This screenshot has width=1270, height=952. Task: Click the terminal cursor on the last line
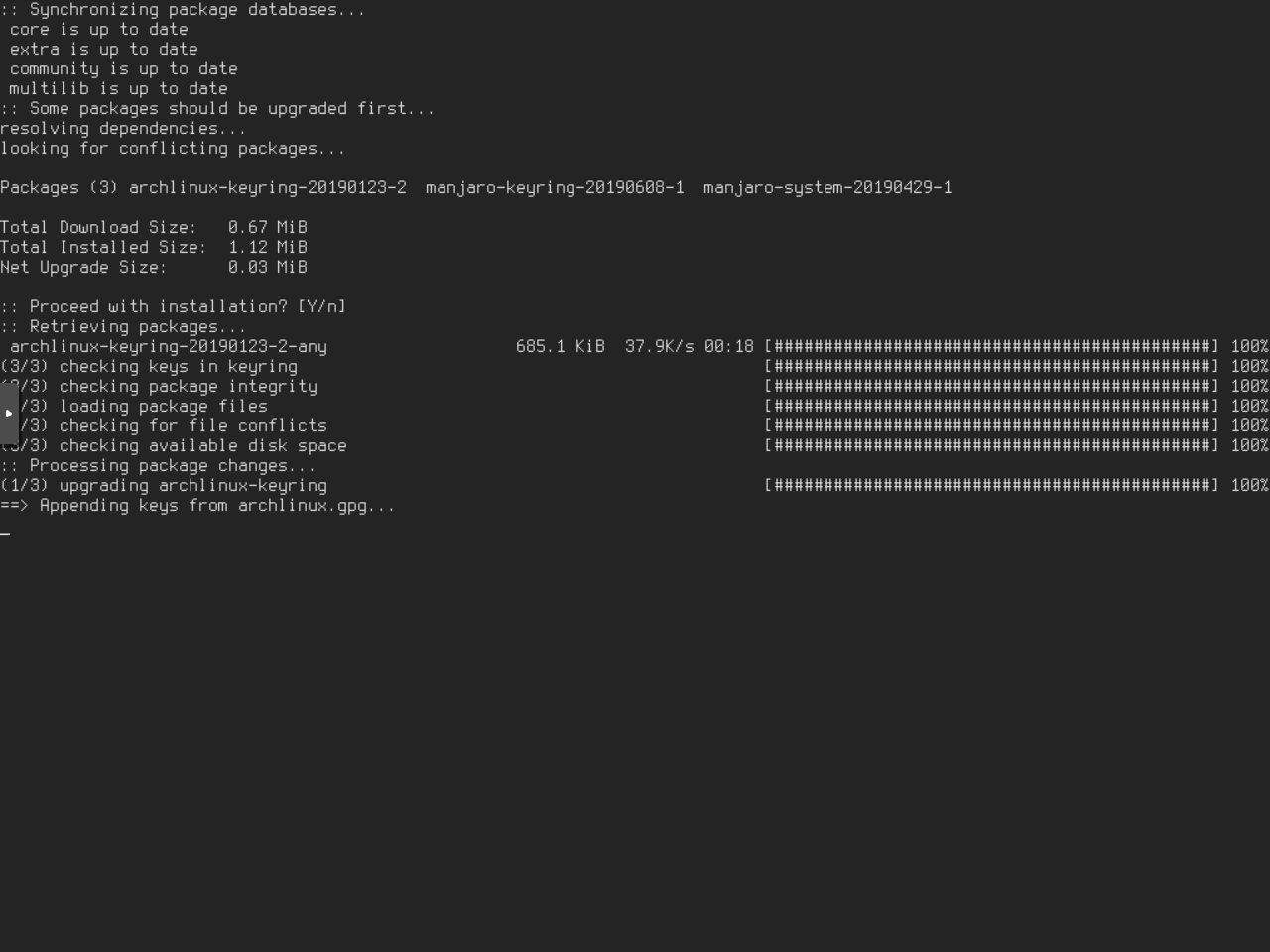point(6,533)
